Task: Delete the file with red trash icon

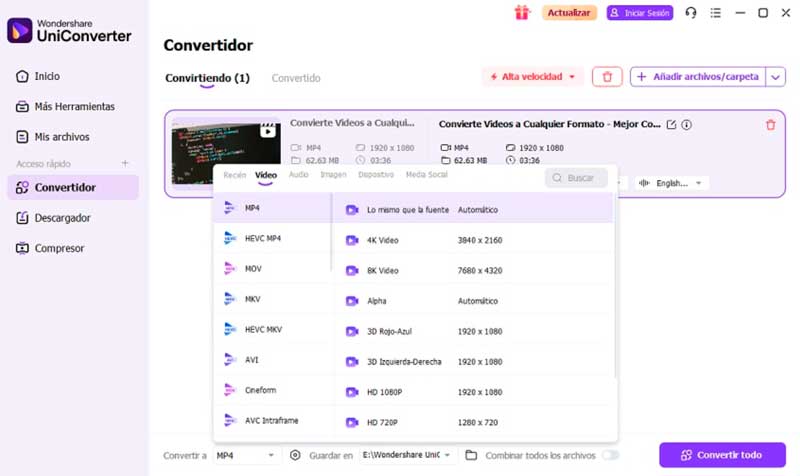Action: point(770,124)
